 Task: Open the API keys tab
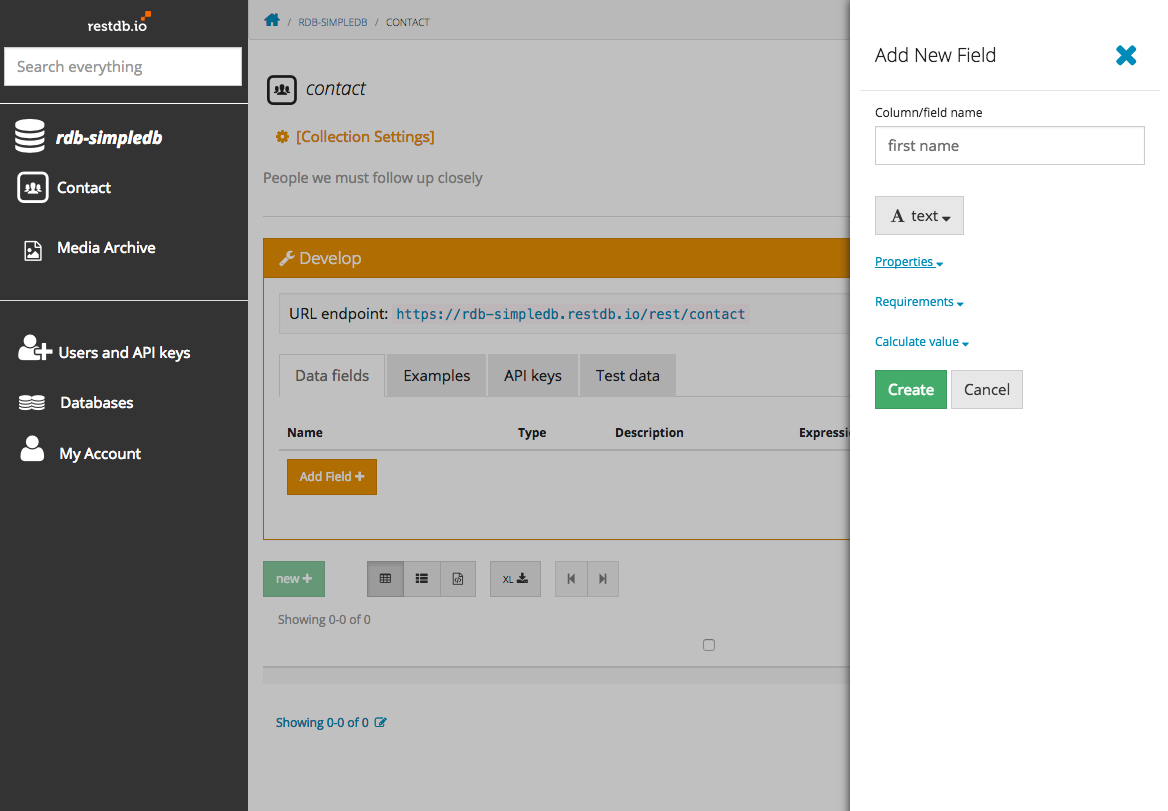(x=533, y=375)
